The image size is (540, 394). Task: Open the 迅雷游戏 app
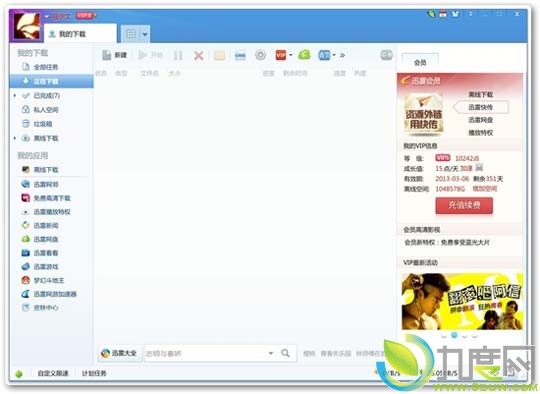46,267
